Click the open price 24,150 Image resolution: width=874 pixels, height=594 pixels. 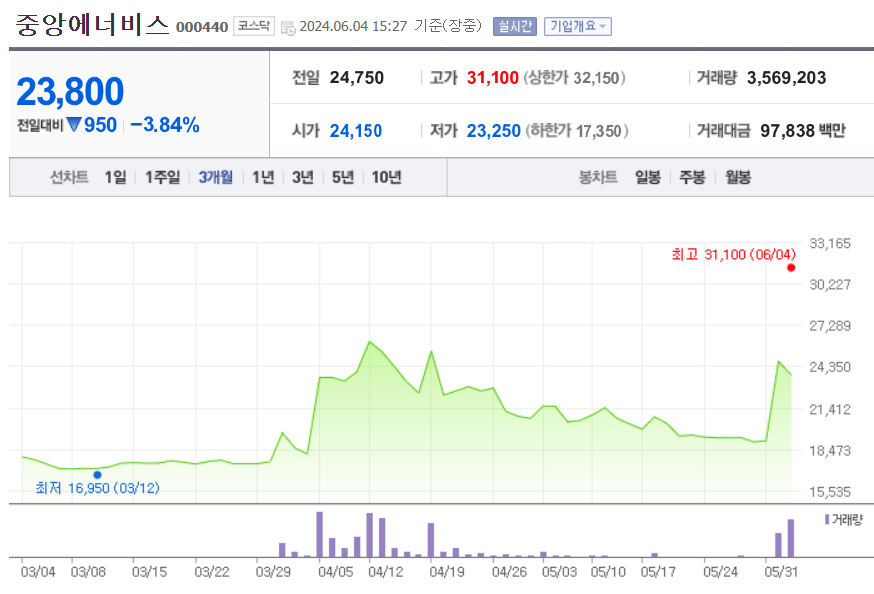[356, 130]
